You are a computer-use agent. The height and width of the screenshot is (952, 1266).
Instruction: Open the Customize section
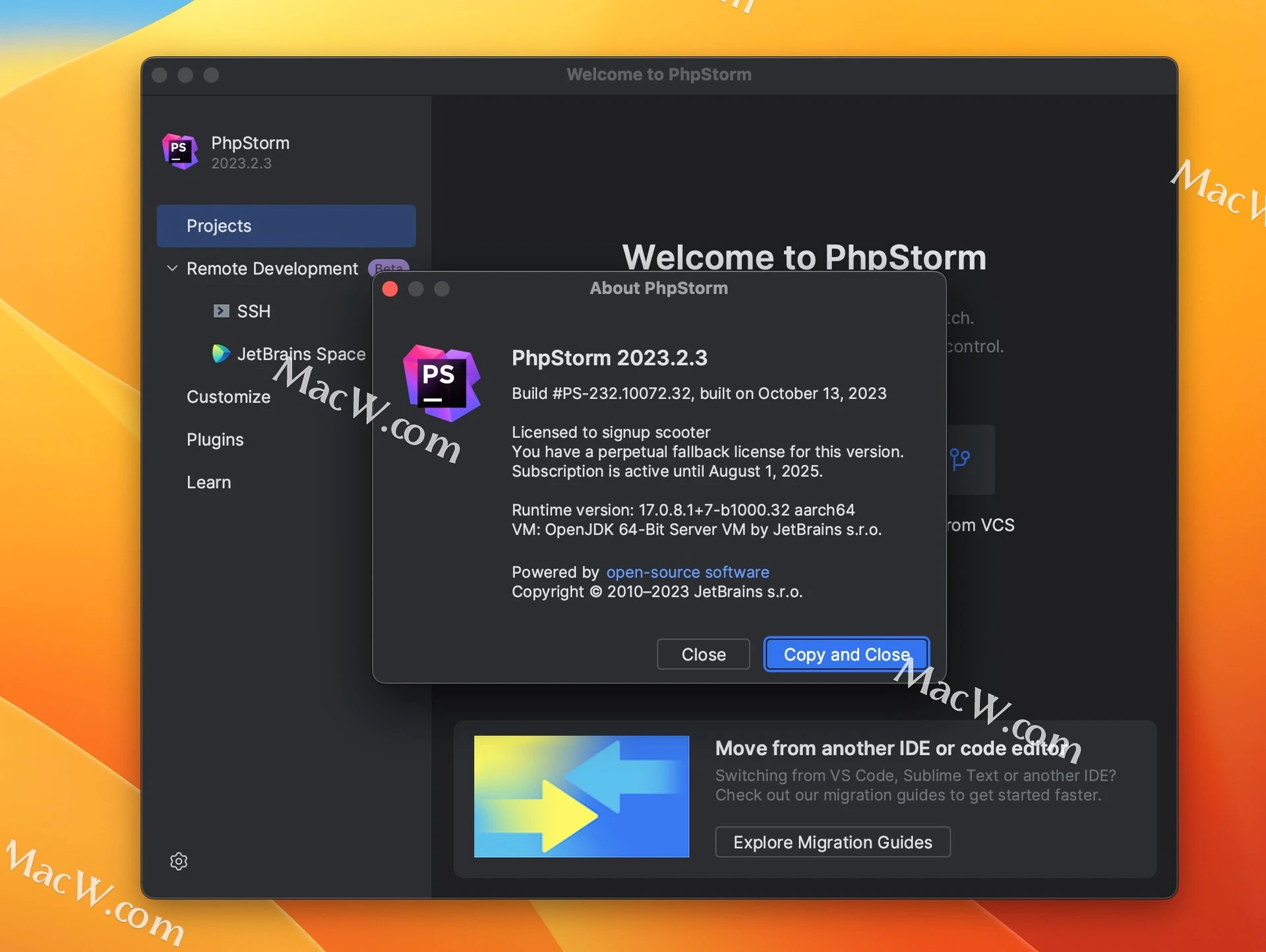pos(228,397)
